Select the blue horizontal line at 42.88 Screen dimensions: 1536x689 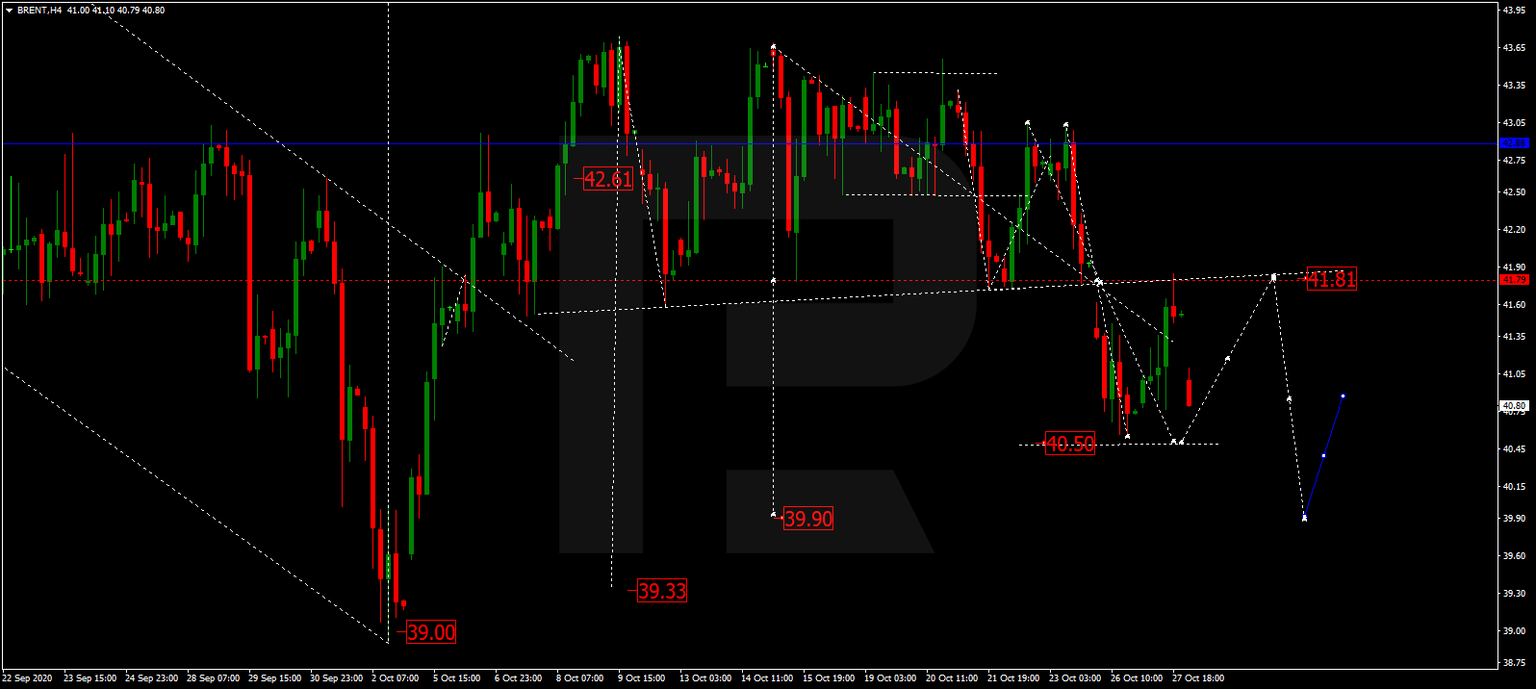[x=748, y=144]
